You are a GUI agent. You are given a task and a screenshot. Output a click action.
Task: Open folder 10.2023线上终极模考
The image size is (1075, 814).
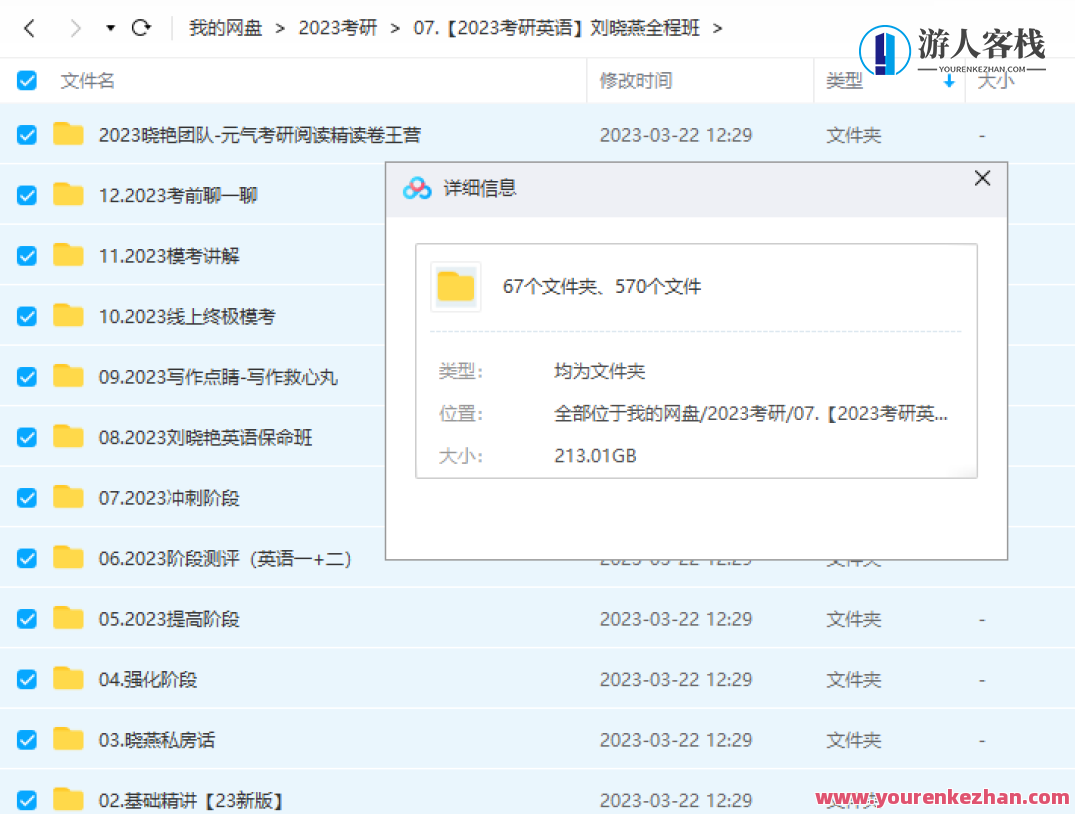(x=187, y=317)
